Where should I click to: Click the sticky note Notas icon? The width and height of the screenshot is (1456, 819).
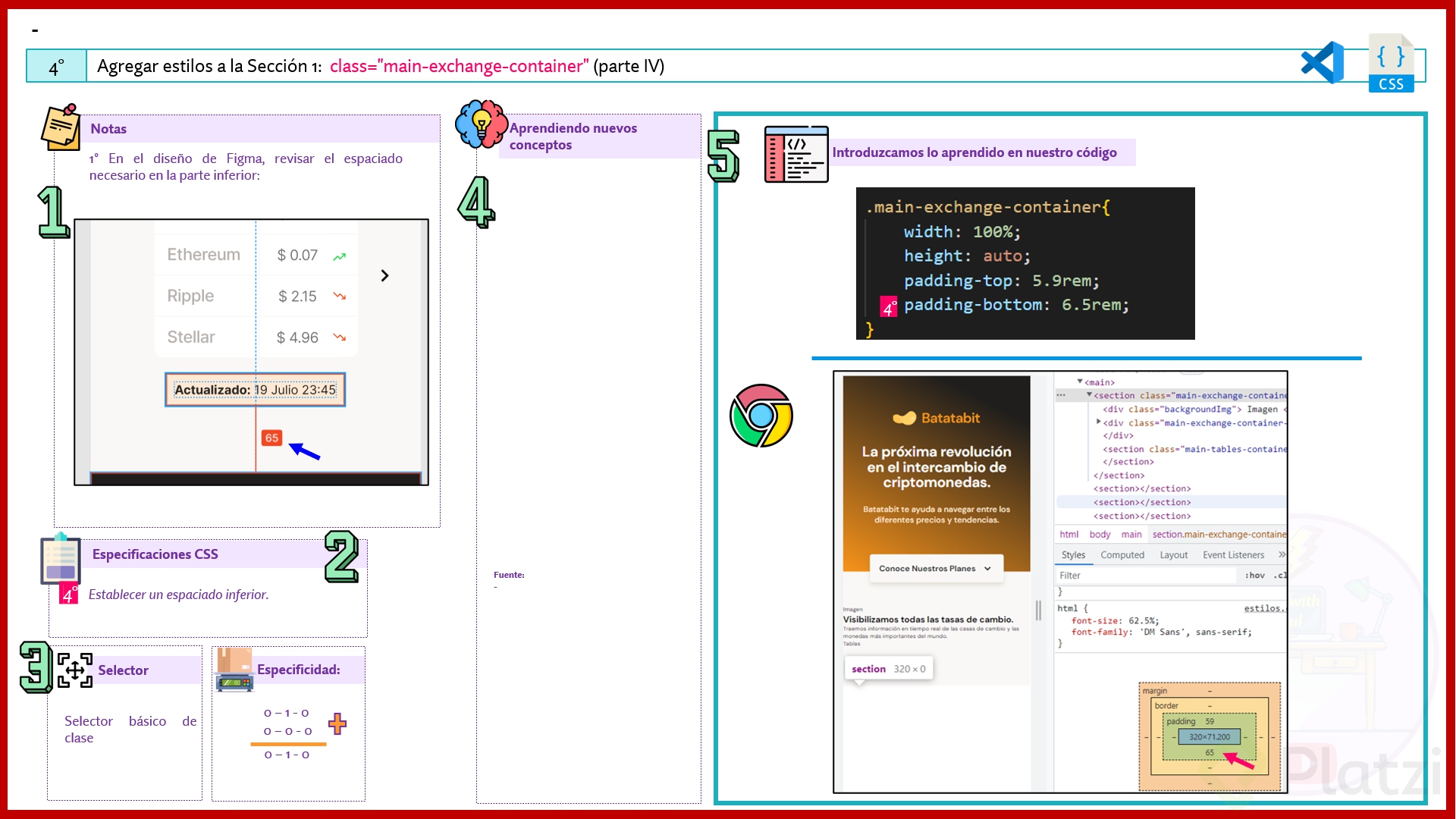pos(61,127)
